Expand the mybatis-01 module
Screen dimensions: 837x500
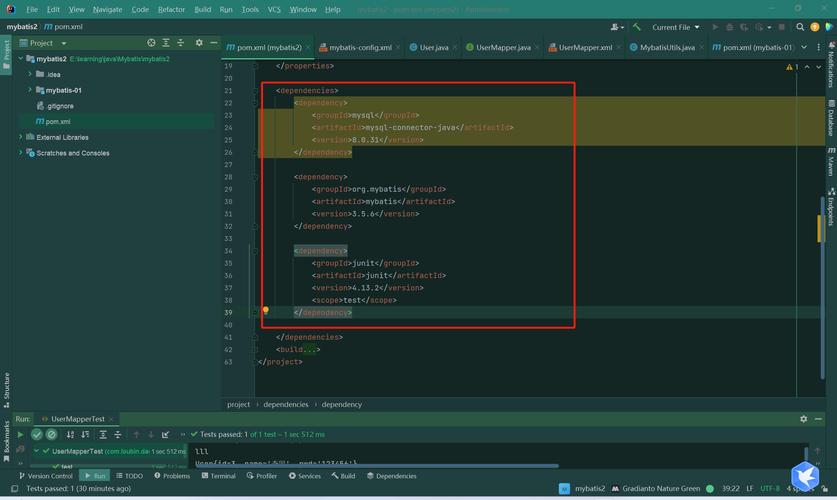point(30,90)
